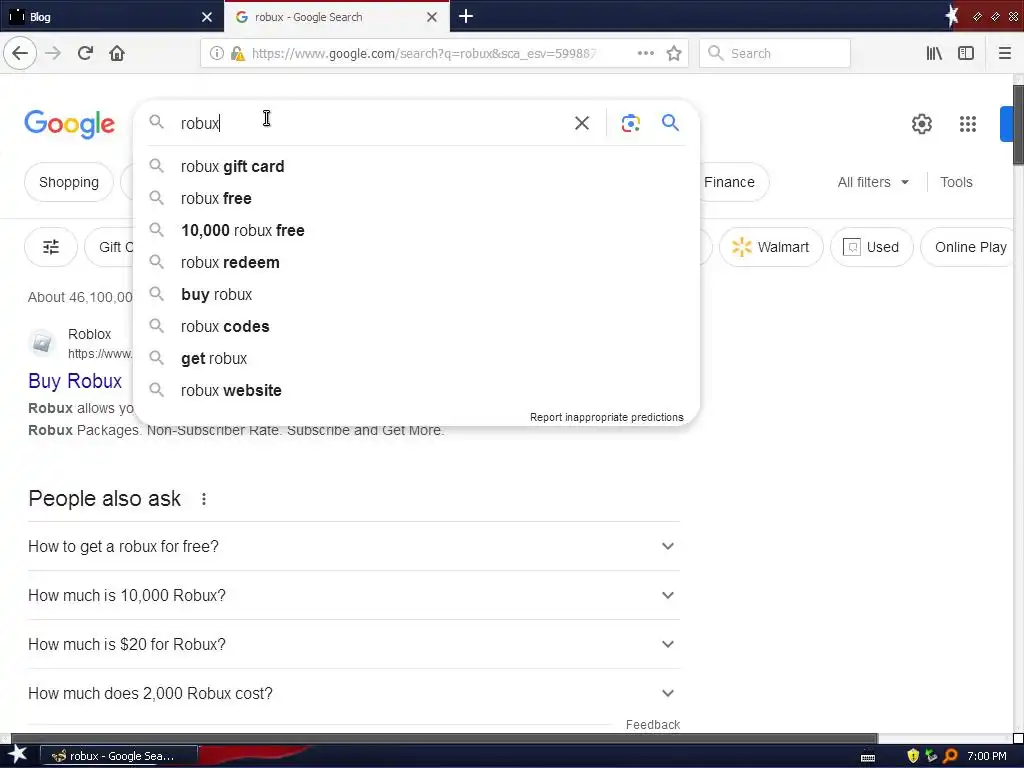Switch to the Blog tab
The image size is (1024, 768).
coord(111,17)
